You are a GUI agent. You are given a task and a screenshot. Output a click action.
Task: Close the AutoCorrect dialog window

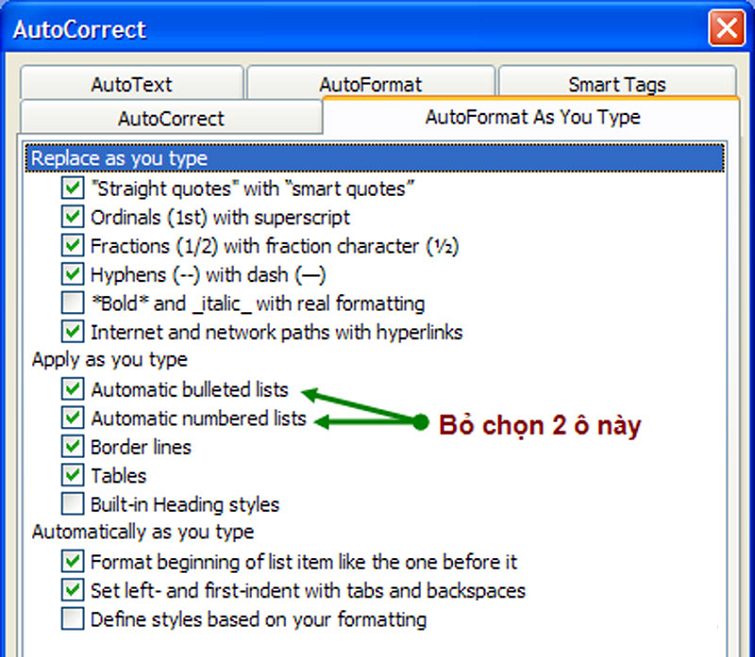726,29
